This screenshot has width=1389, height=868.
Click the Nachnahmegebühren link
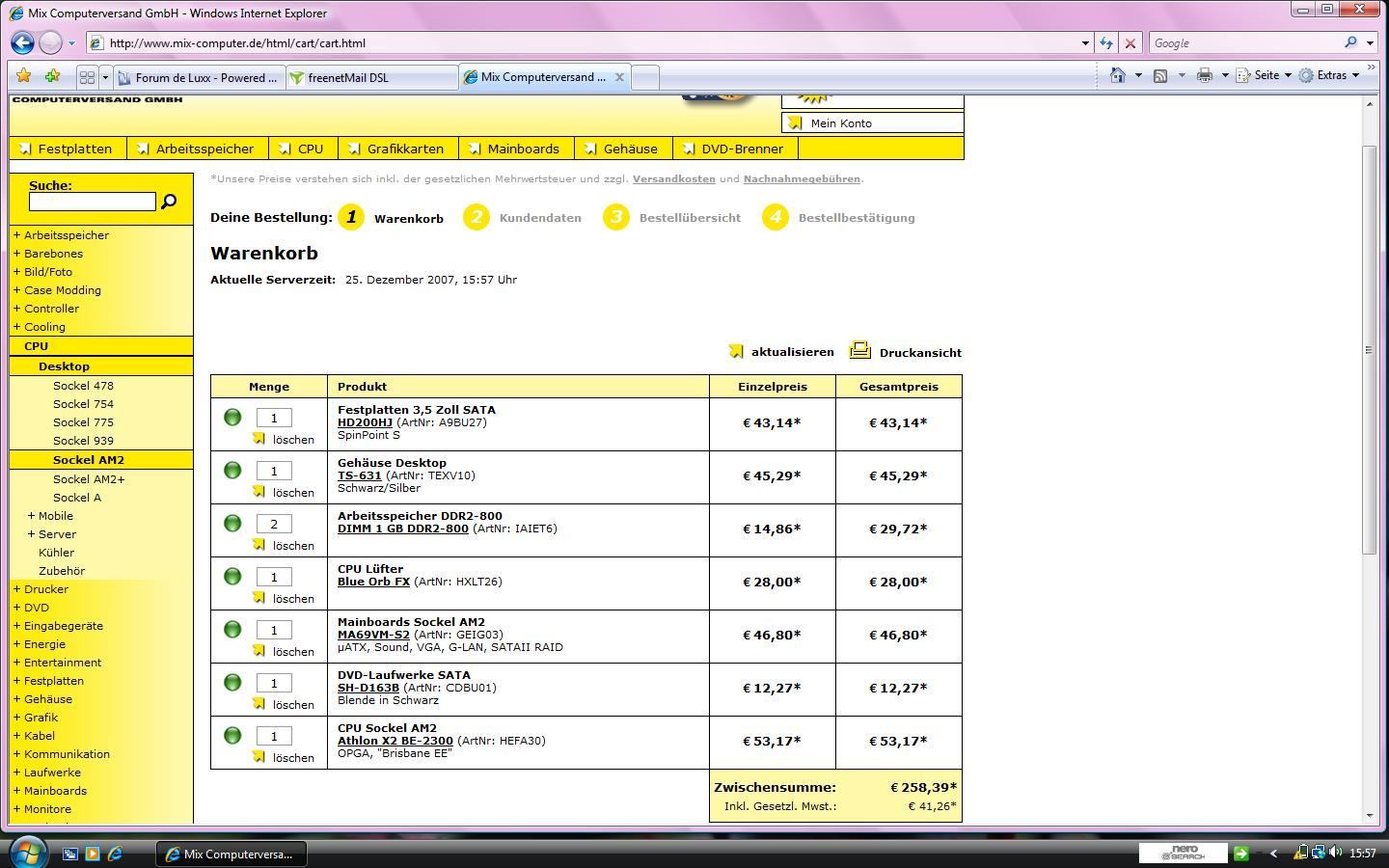click(x=802, y=178)
